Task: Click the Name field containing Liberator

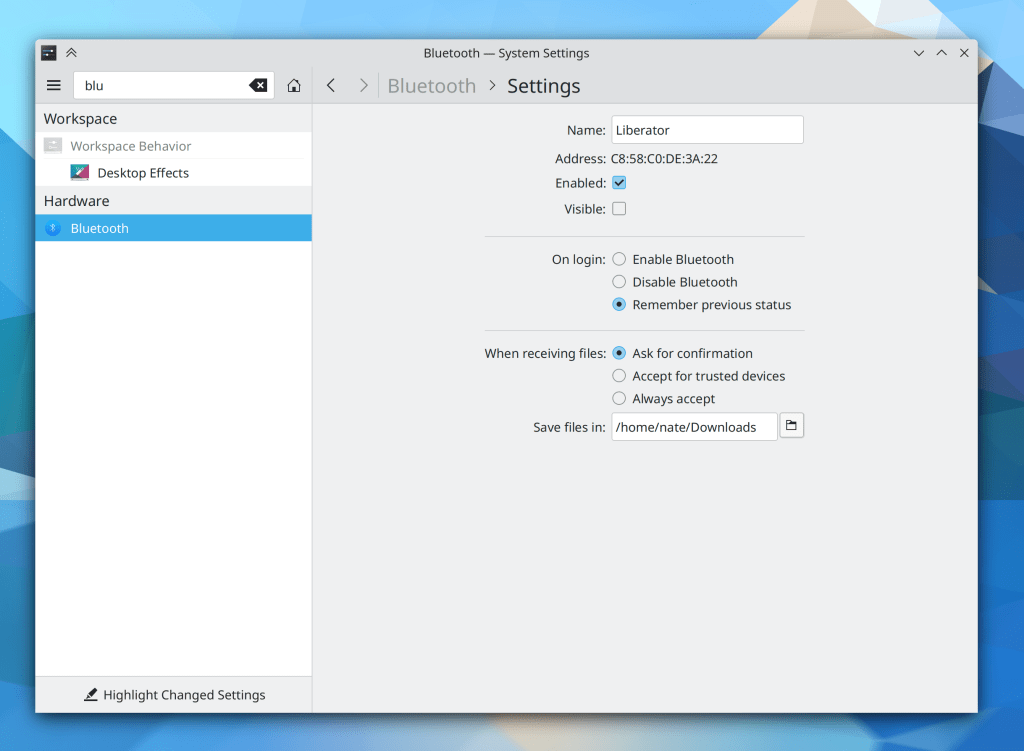Action: [706, 130]
